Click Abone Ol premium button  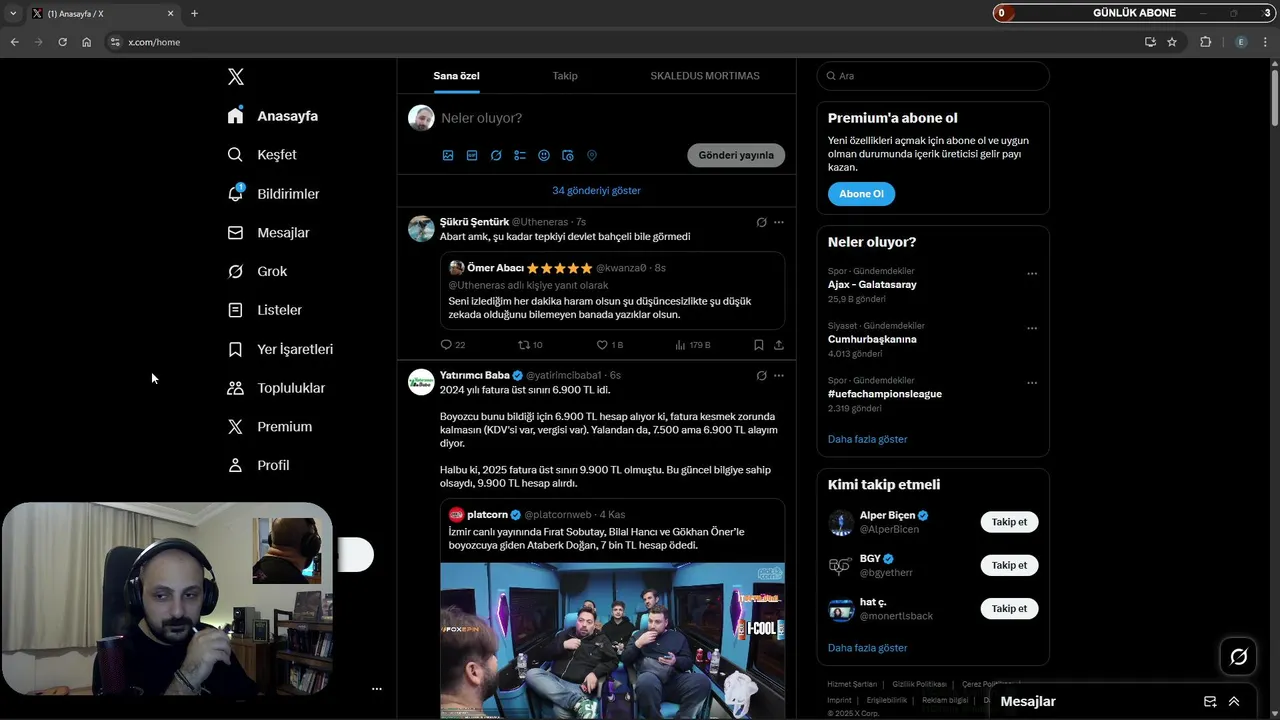861,194
